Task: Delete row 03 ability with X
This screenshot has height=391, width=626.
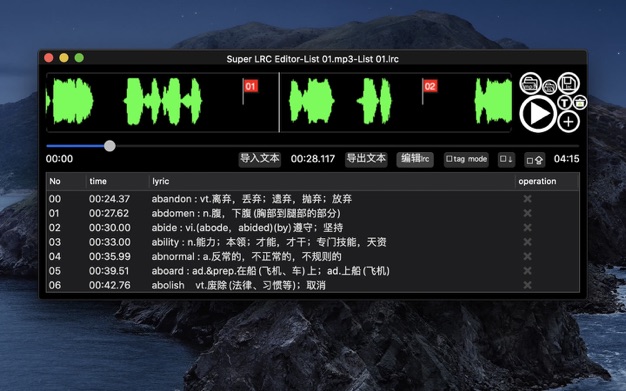Action: pos(527,242)
